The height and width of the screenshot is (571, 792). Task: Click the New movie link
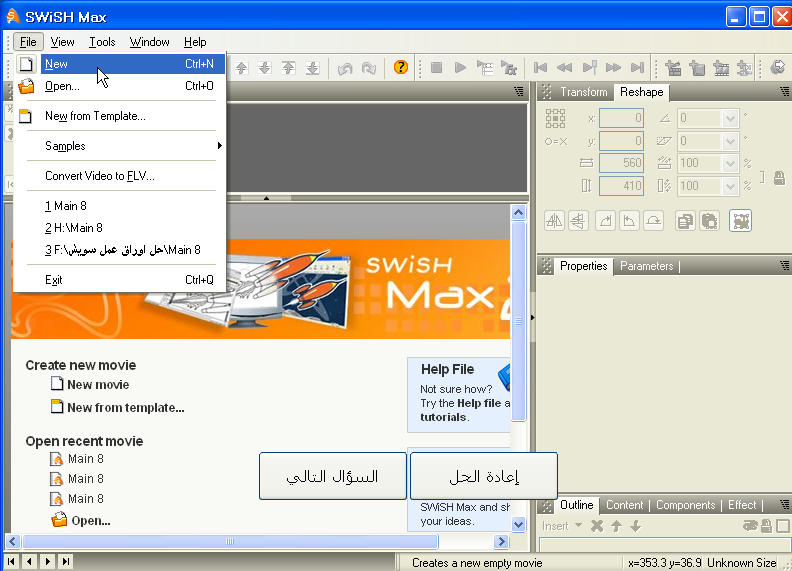[x=97, y=385]
